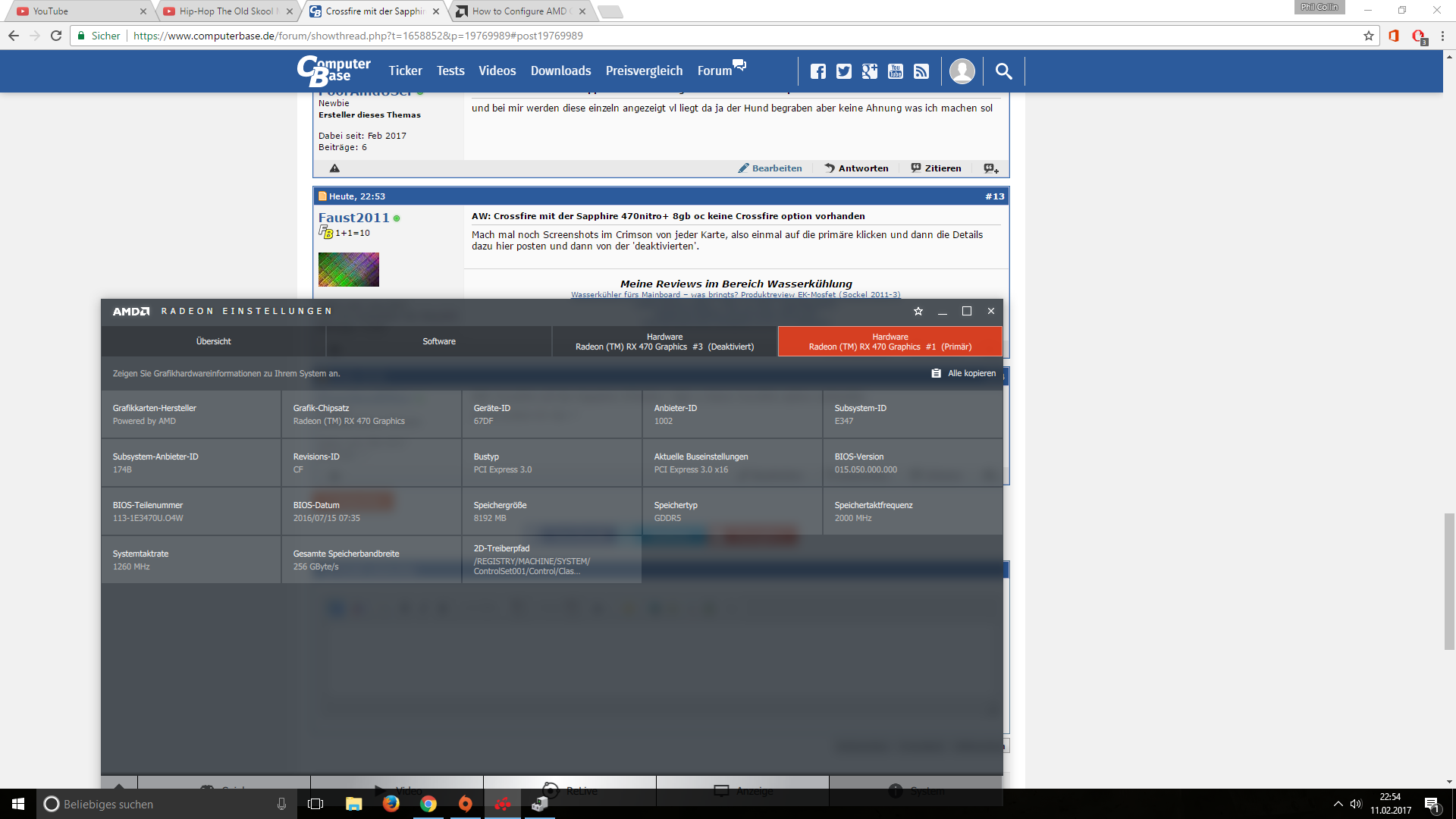Switch to Hardware RX 470 #3 Deaktiviert tab
The width and height of the screenshot is (1456, 819).
pos(664,341)
